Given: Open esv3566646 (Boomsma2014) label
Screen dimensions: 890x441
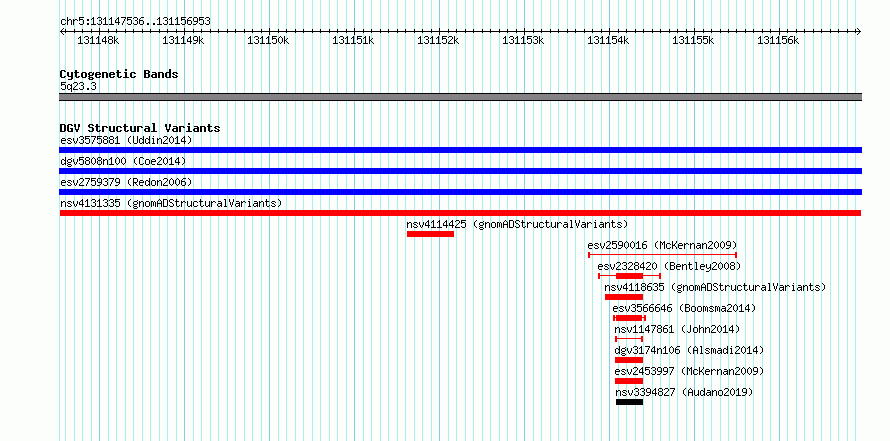Looking at the screenshot, I should (x=684, y=308).
